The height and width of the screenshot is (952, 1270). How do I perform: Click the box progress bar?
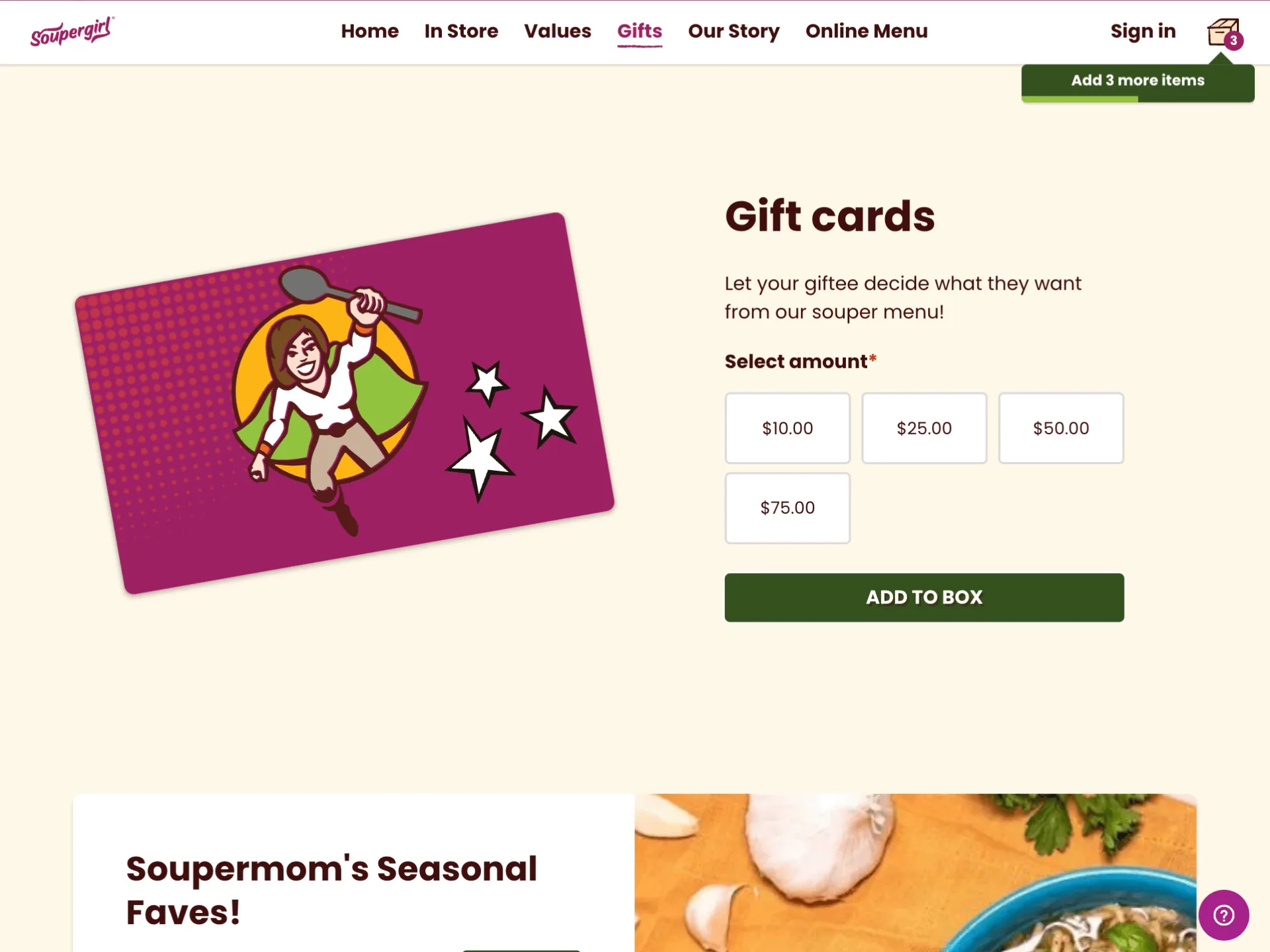coord(1138,99)
